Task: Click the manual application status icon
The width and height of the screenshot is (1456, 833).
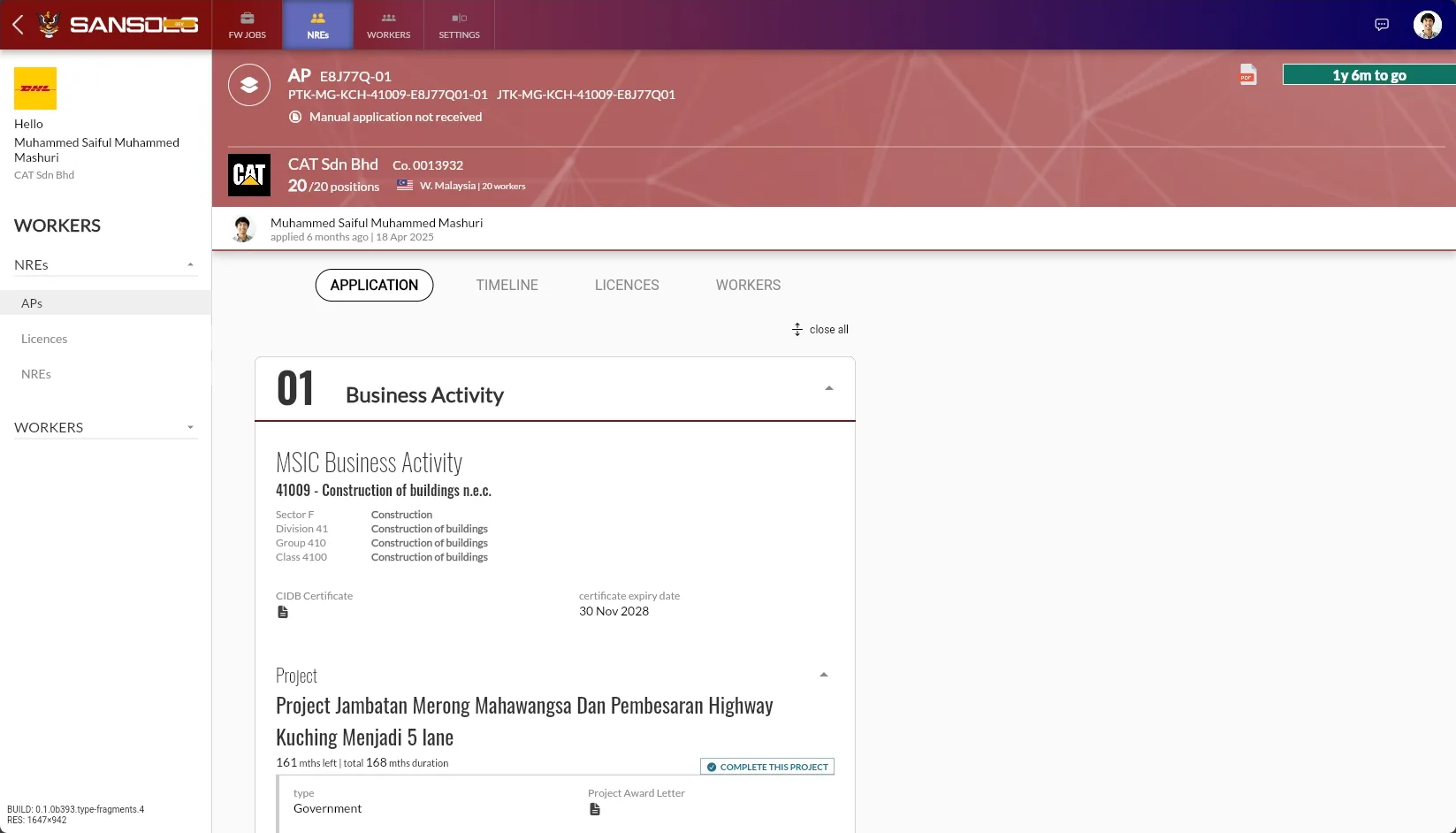Action: click(295, 117)
